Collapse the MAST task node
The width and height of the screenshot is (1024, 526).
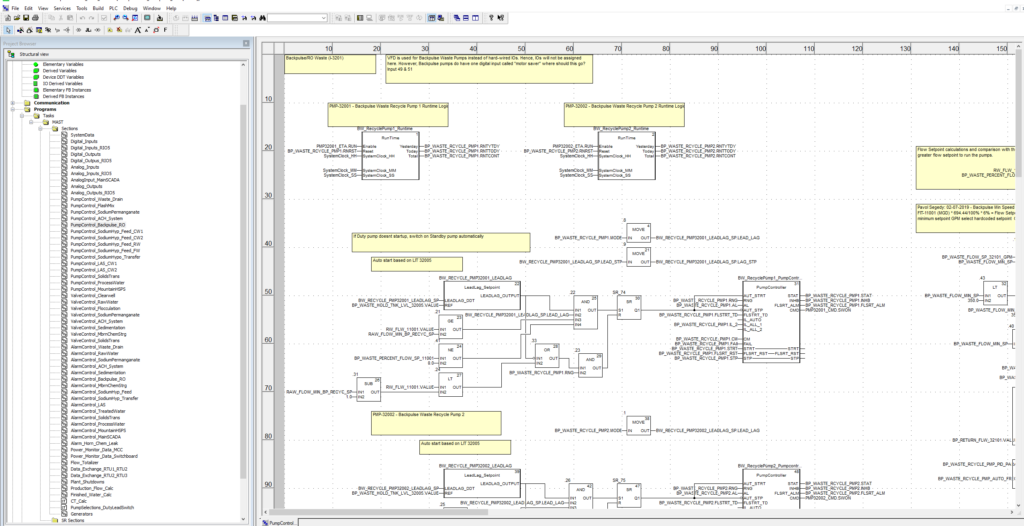[x=30, y=122]
